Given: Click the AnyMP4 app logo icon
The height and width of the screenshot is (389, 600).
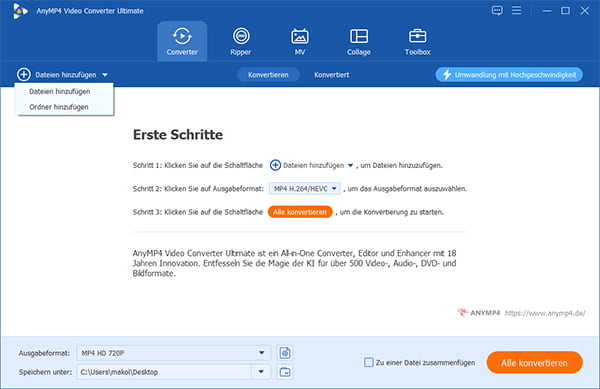Looking at the screenshot, I should pyautogui.click(x=20, y=11).
